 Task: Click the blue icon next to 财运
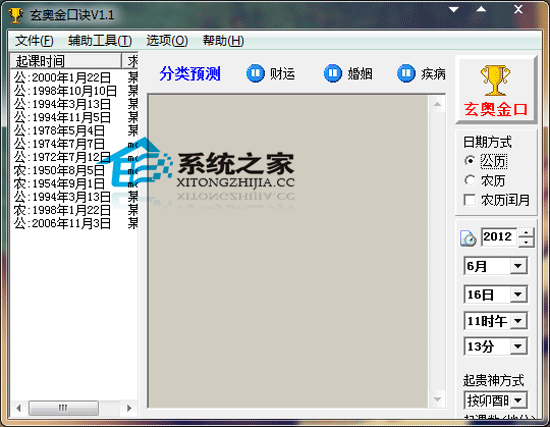[x=255, y=73]
